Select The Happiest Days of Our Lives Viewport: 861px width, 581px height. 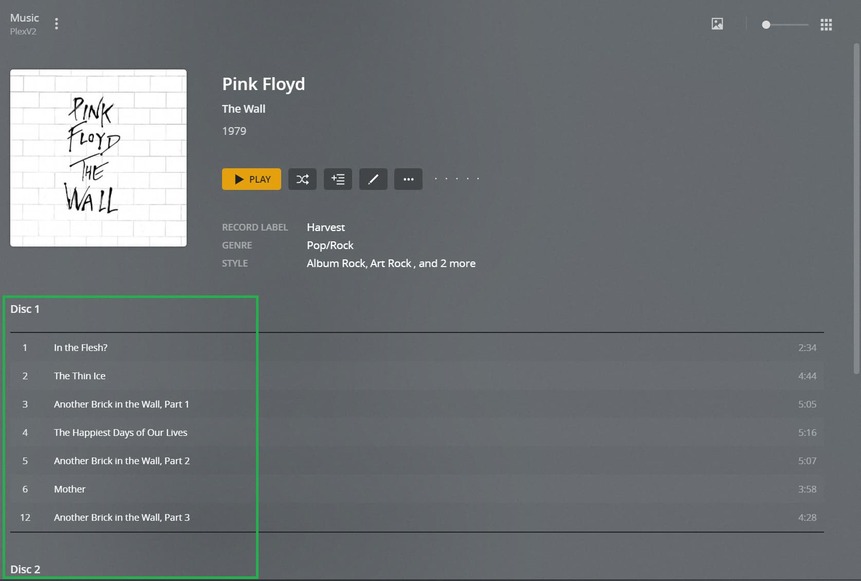pos(417,433)
